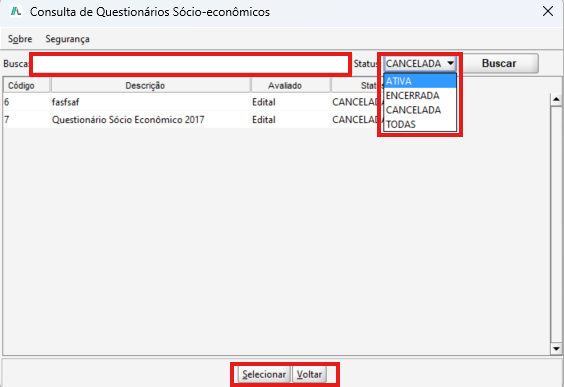Click the Selecionar button
The image size is (564, 387).
pos(264,374)
